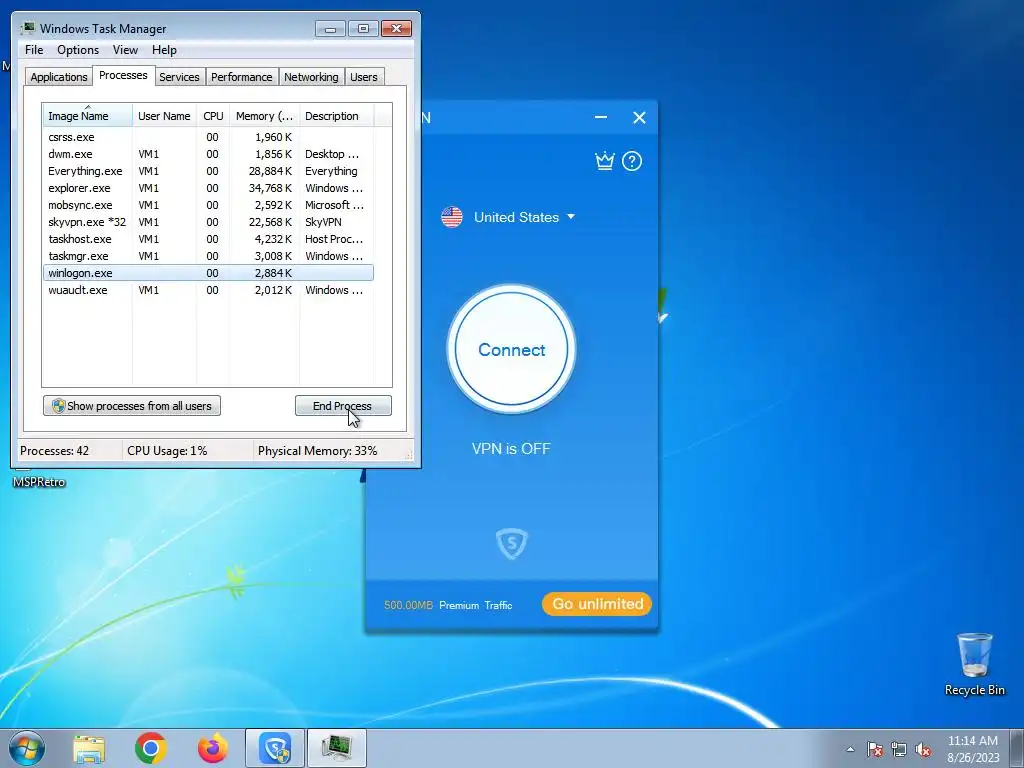Screen dimensions: 1024x768
Task: Click the taskbar clock showing 11:14 AM
Action: 973,749
